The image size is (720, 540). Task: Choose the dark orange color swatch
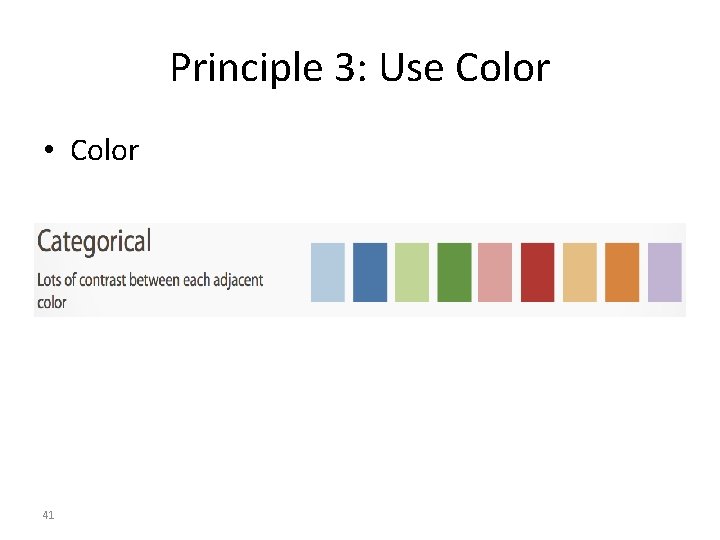pyautogui.click(x=622, y=272)
